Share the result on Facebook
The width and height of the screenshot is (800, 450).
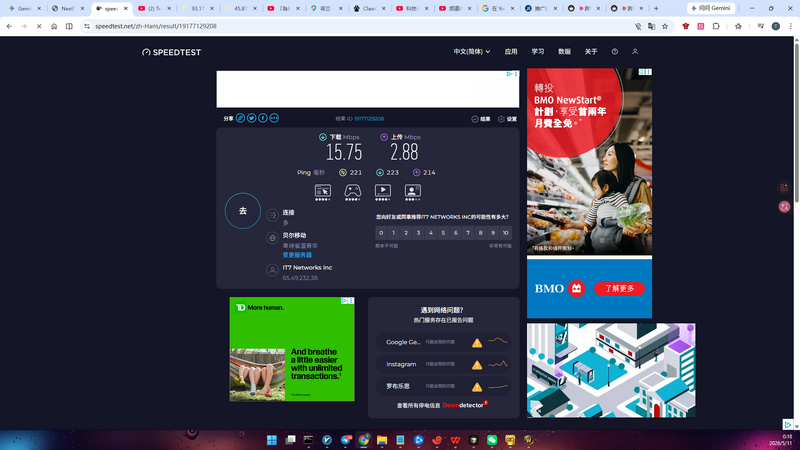(x=263, y=118)
